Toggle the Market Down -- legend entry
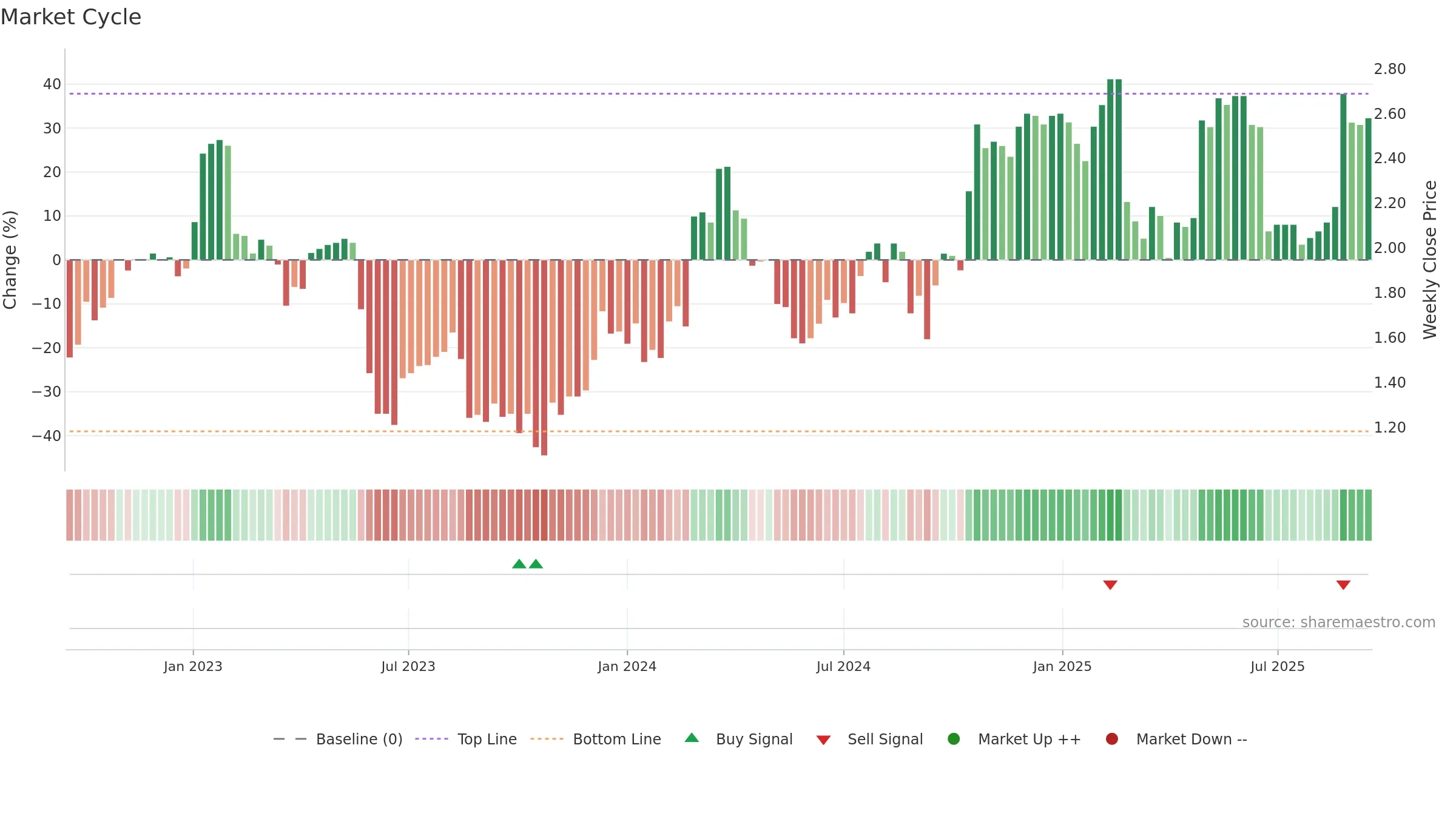The height and width of the screenshot is (819, 1456). 1176,739
